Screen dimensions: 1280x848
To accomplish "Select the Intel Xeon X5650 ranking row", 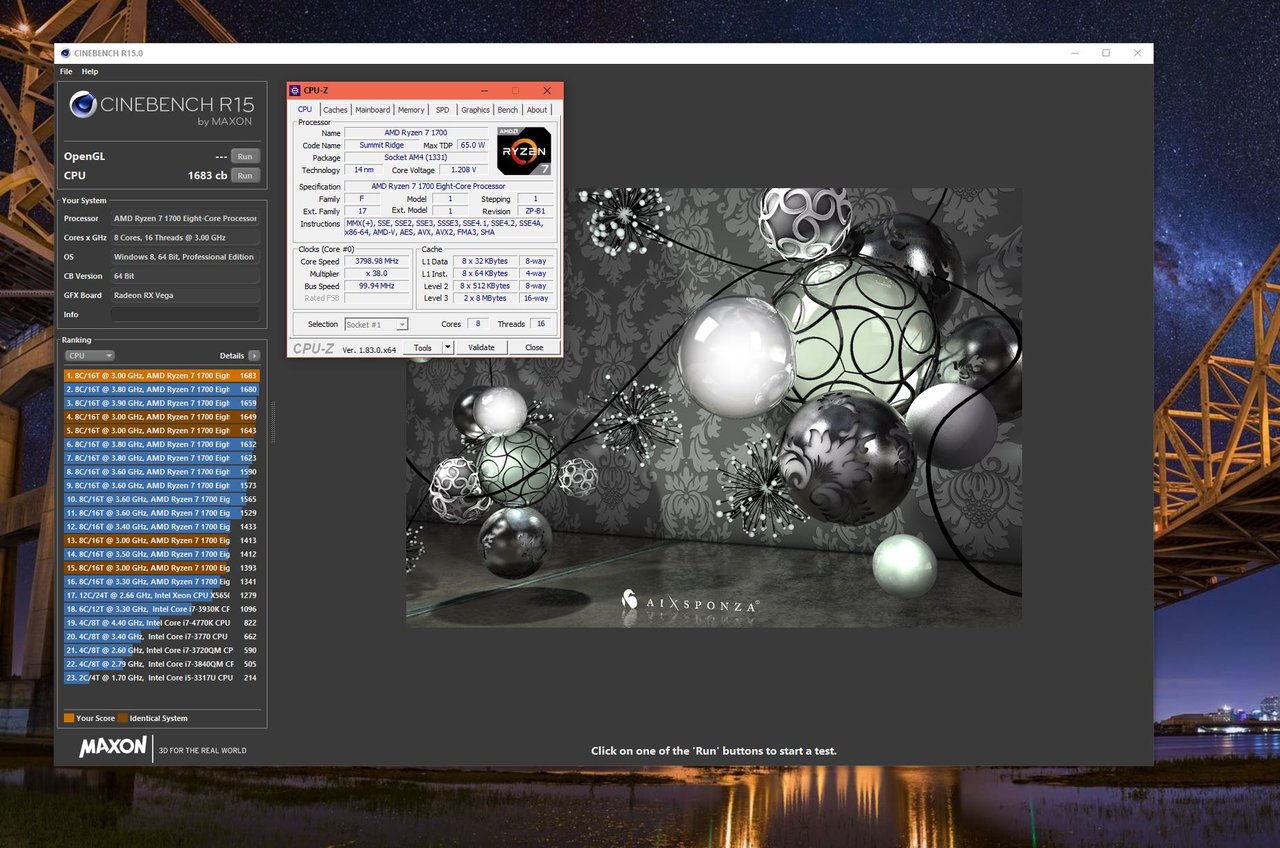I will (x=162, y=595).
